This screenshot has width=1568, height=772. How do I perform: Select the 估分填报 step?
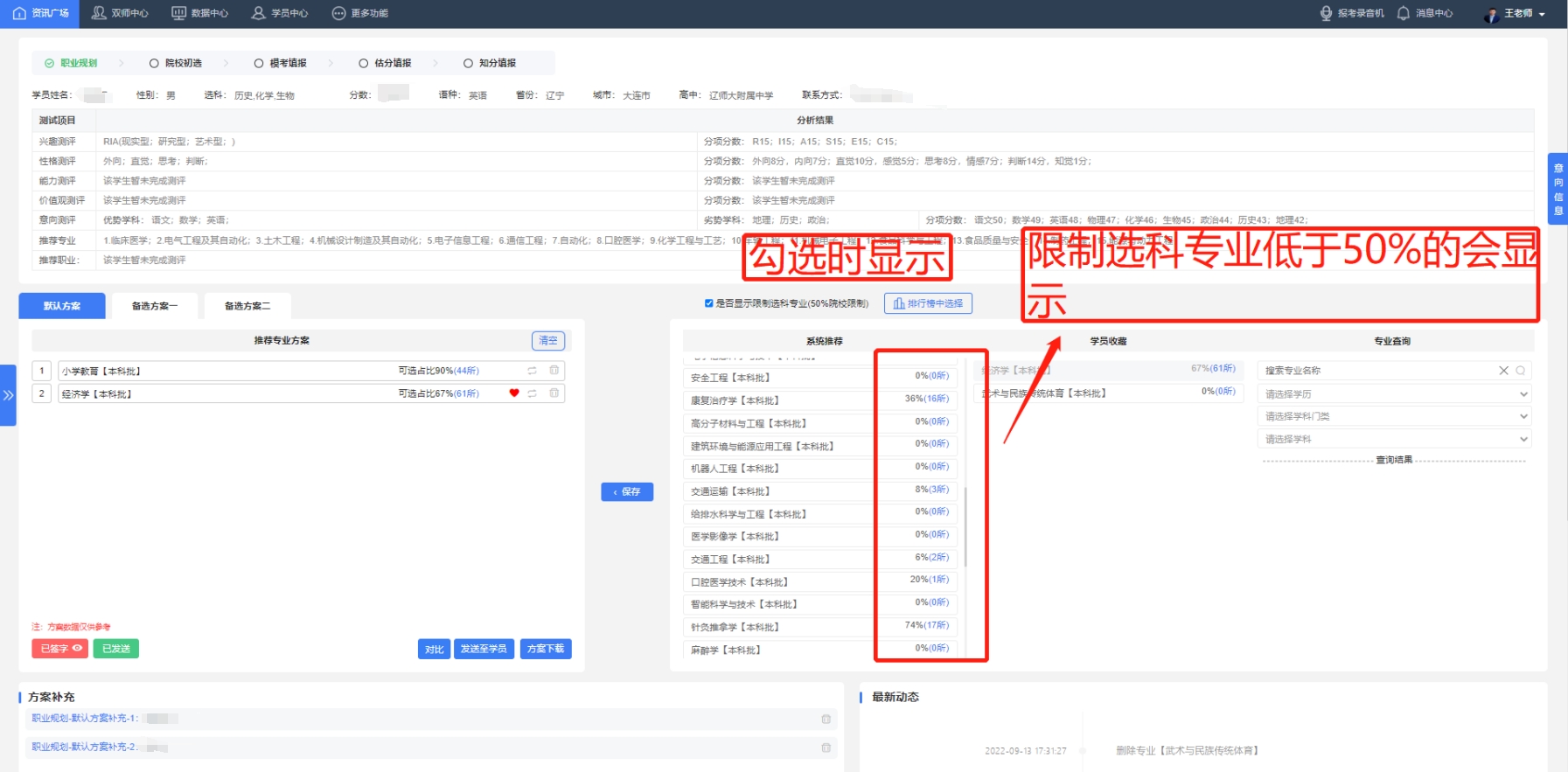point(386,63)
